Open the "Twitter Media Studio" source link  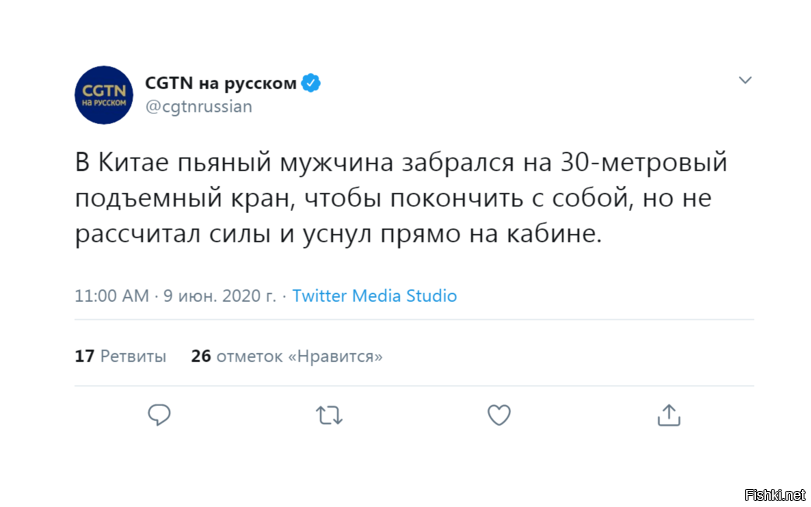point(374,296)
